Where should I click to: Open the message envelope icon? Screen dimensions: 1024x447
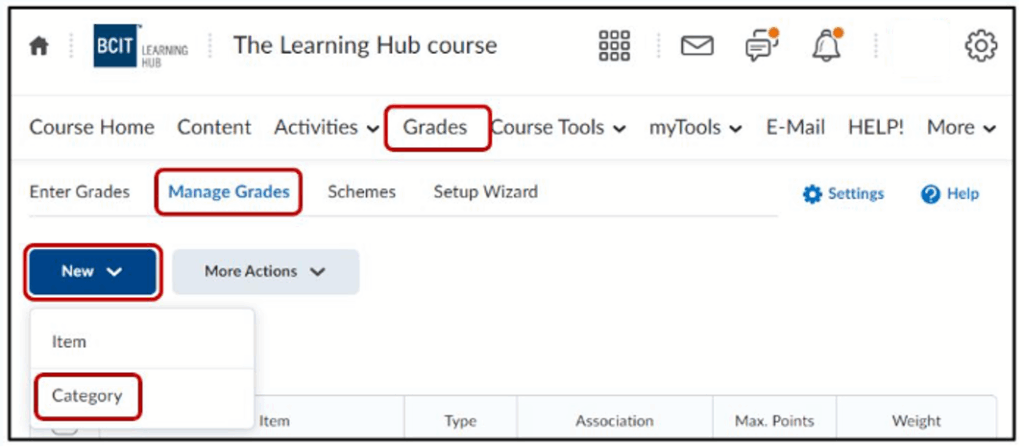[697, 46]
